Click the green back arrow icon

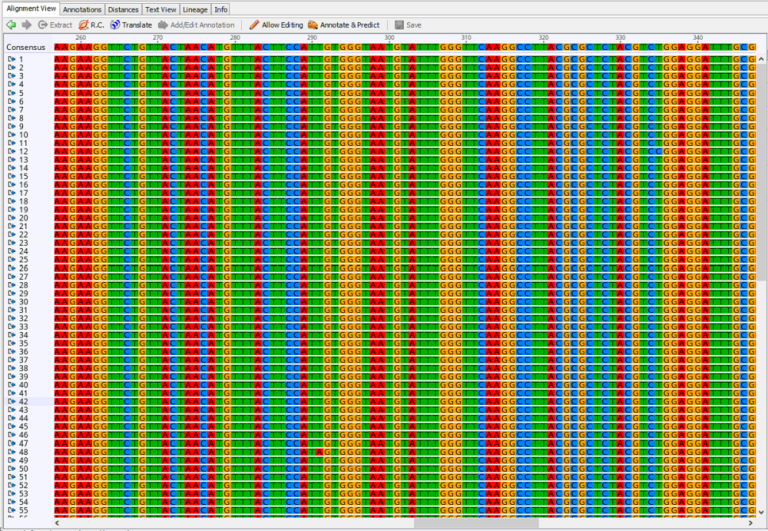click(11, 24)
